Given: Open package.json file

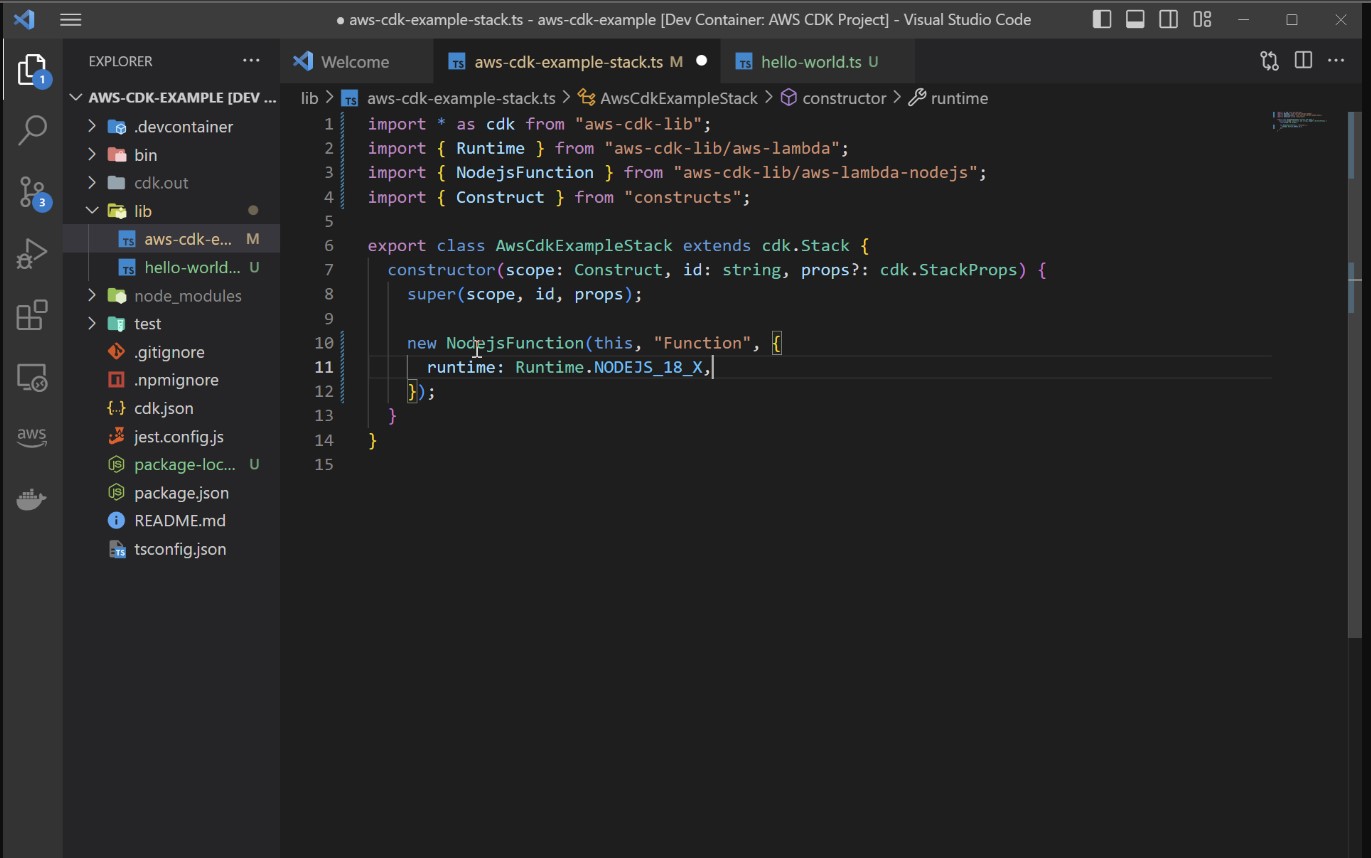Looking at the screenshot, I should click(x=172, y=493).
